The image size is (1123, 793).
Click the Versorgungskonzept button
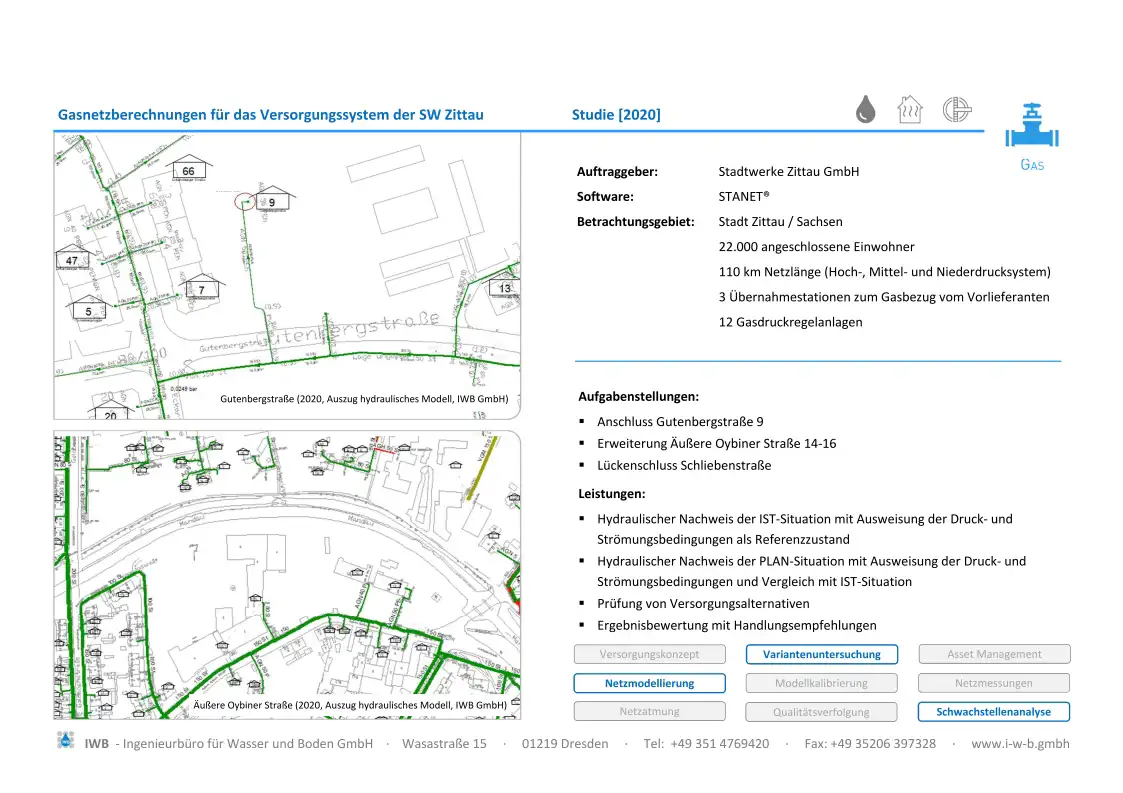click(x=648, y=655)
